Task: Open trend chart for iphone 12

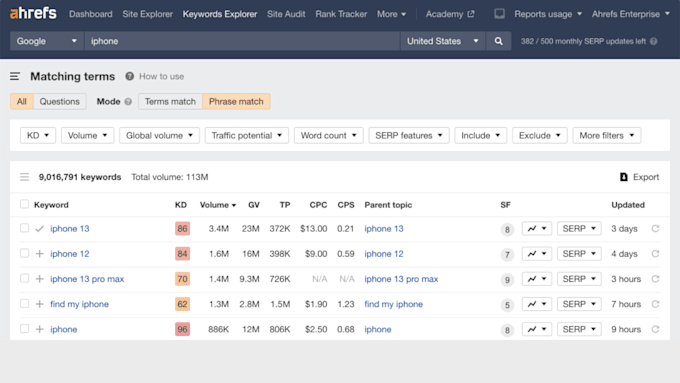Action: [x=537, y=254]
